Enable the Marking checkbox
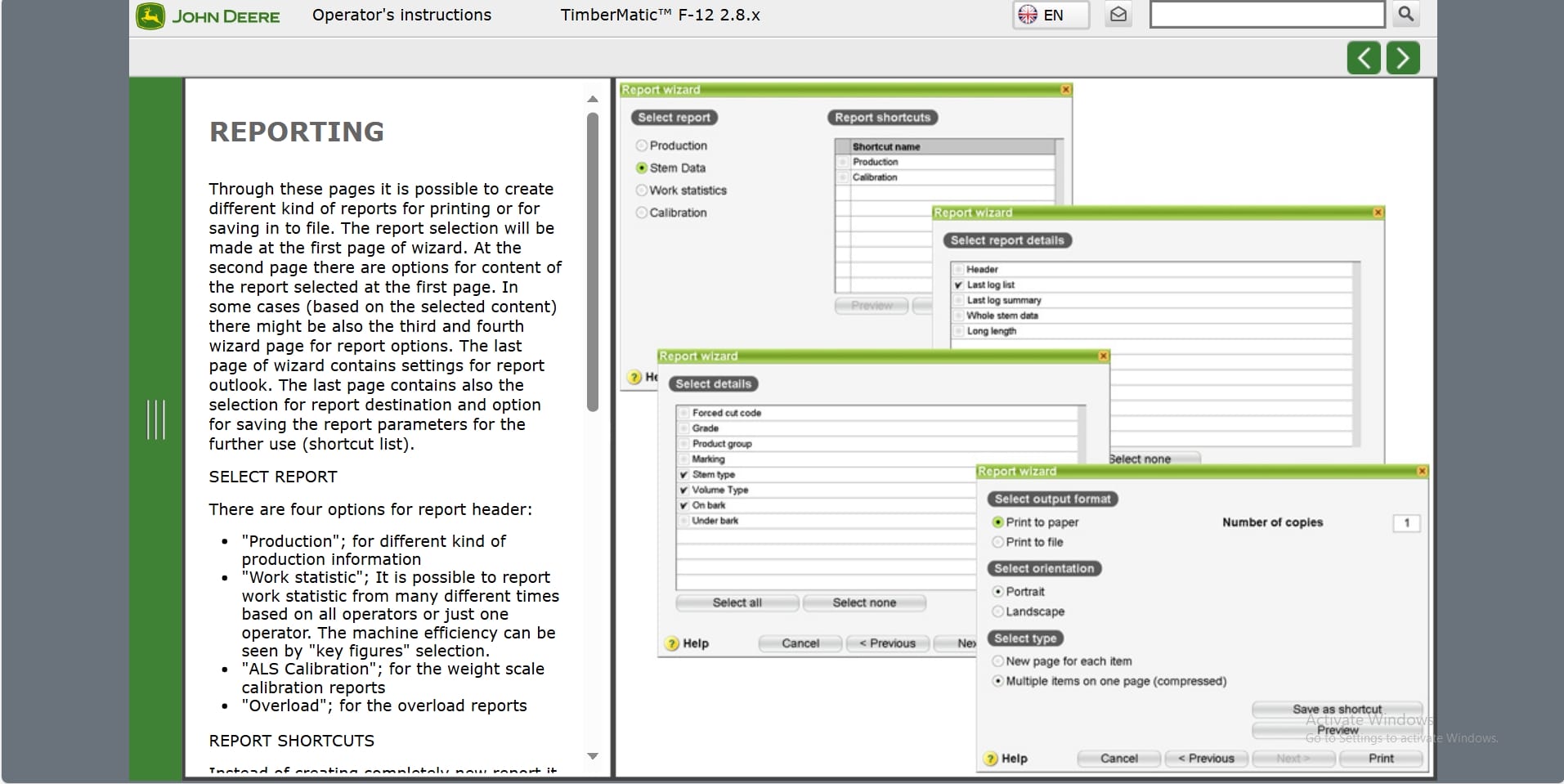 point(683,459)
